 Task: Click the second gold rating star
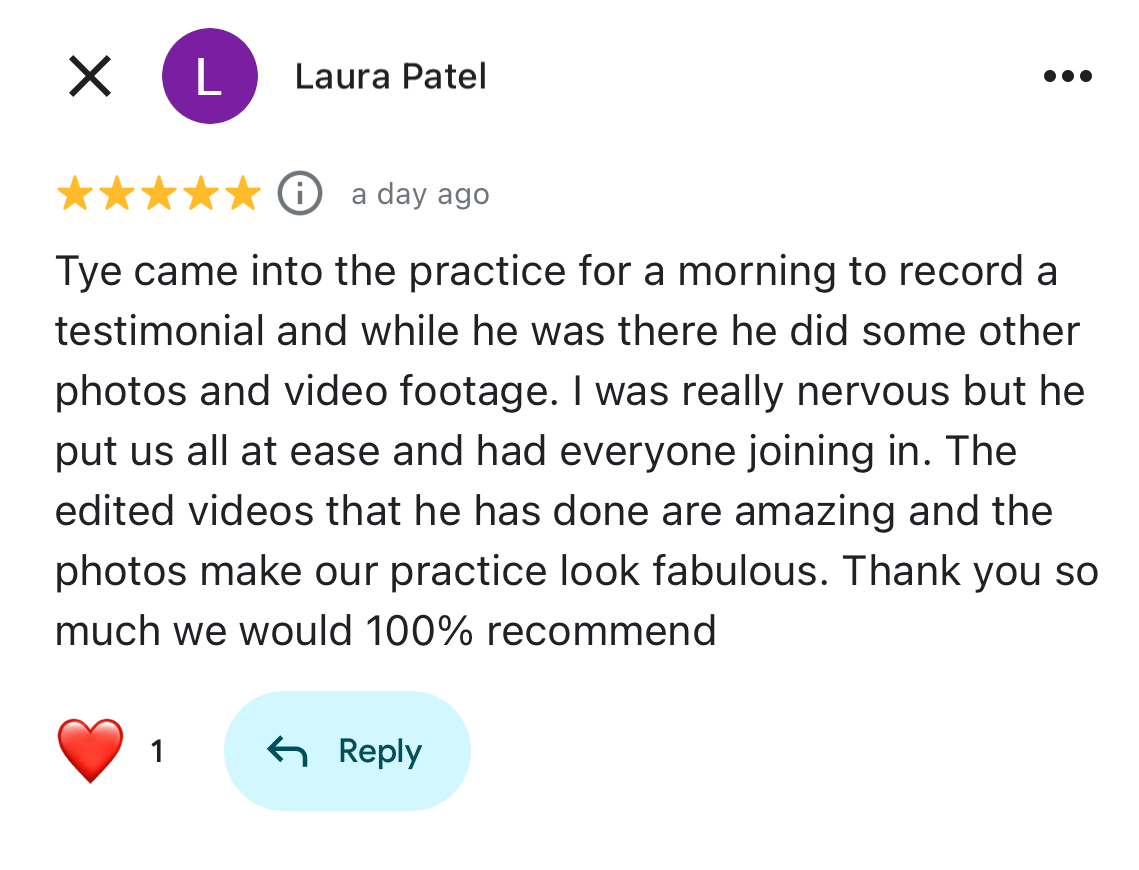click(116, 193)
